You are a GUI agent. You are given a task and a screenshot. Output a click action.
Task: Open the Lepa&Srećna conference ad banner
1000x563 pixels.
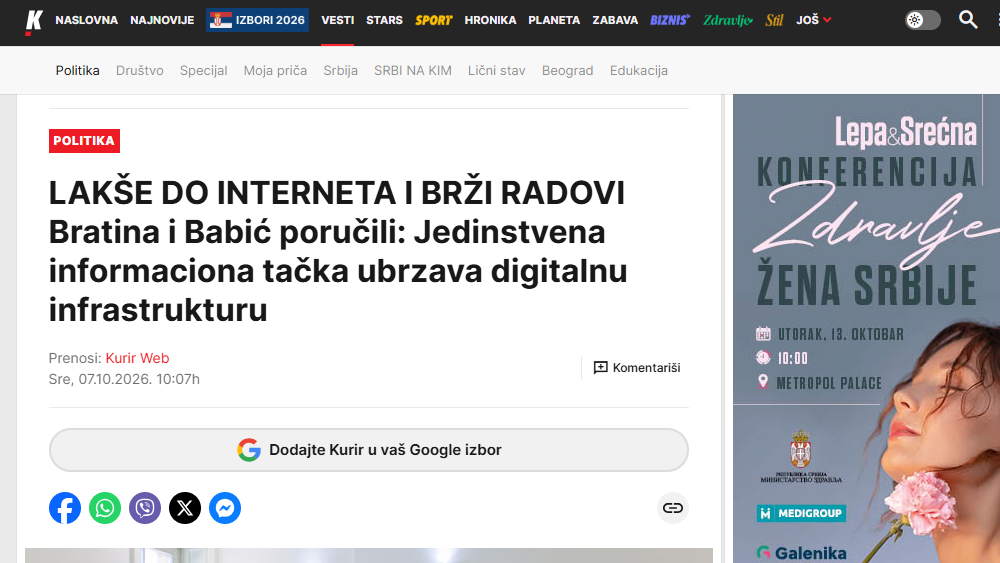pyautogui.click(x=866, y=328)
